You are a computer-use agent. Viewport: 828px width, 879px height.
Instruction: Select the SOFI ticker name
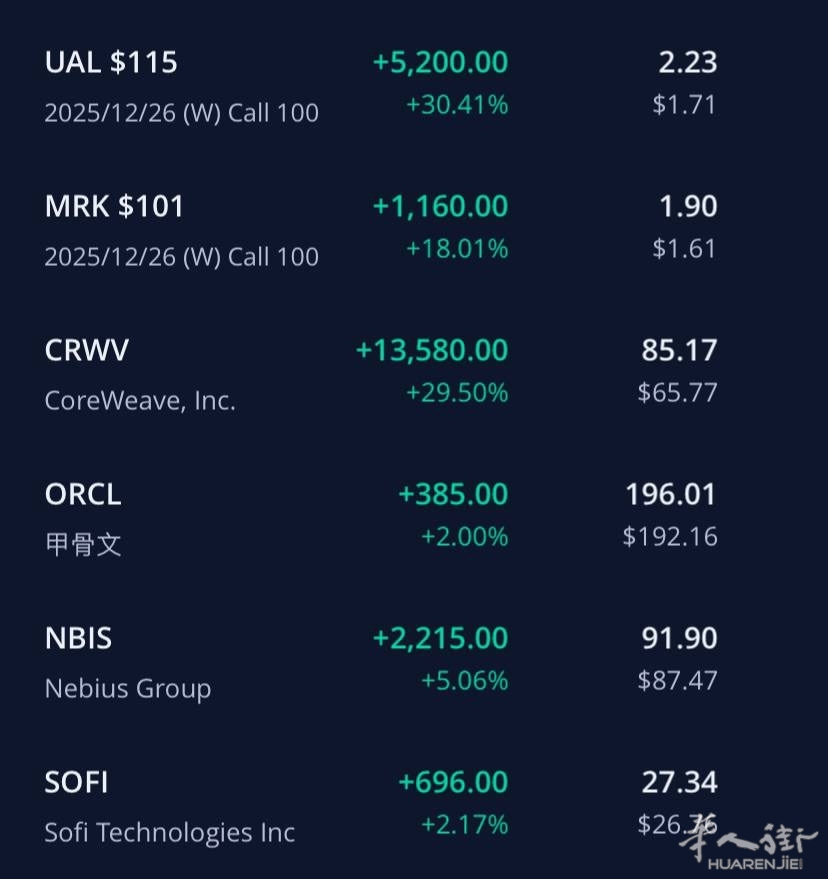76,782
